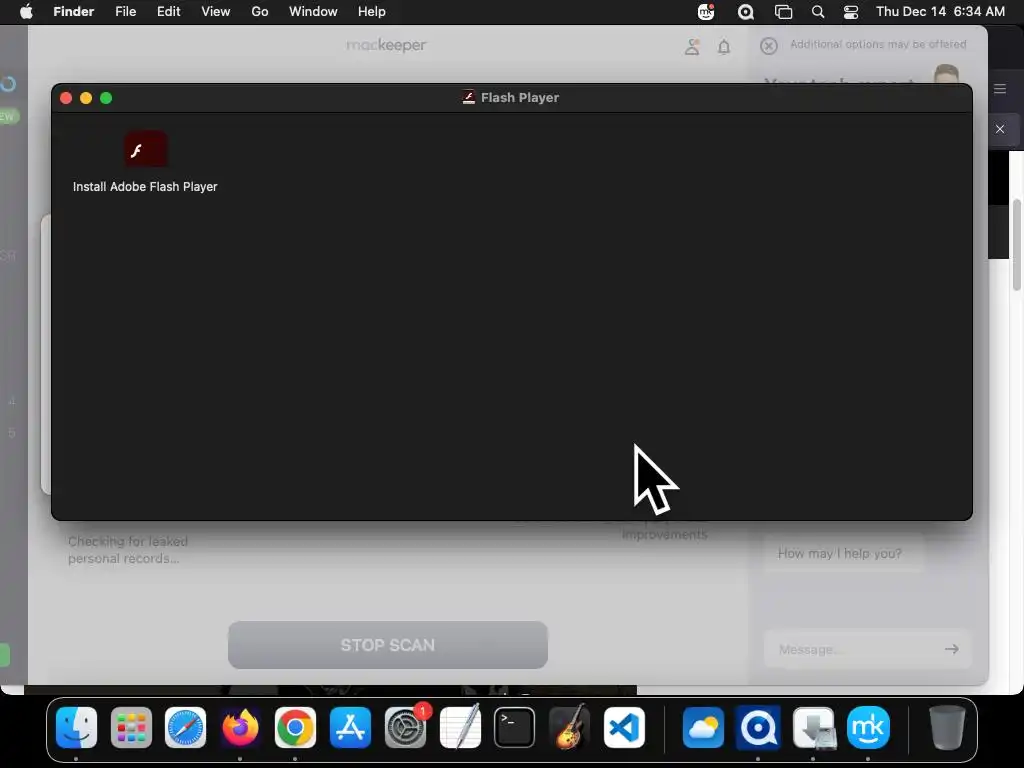
Task: Open System Settings from the Dock
Action: [x=405, y=728]
